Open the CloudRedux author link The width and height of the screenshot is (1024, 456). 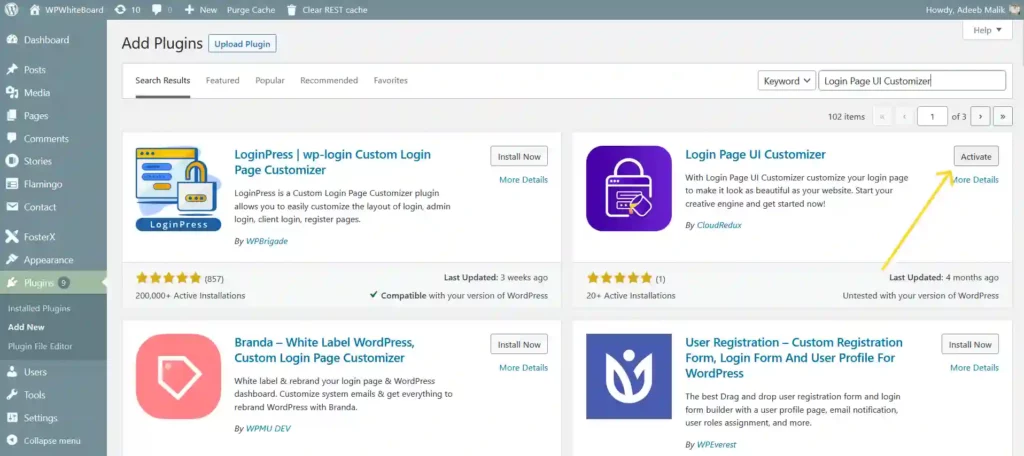pos(719,225)
